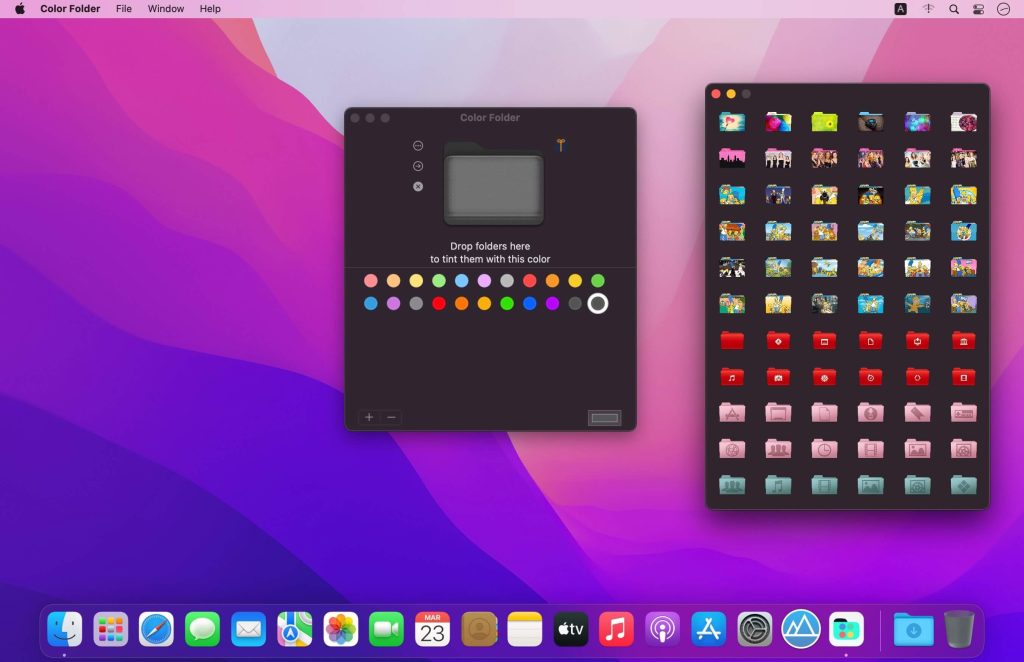Select the red gear folder icon
The width and height of the screenshot is (1024, 662).
tap(825, 377)
